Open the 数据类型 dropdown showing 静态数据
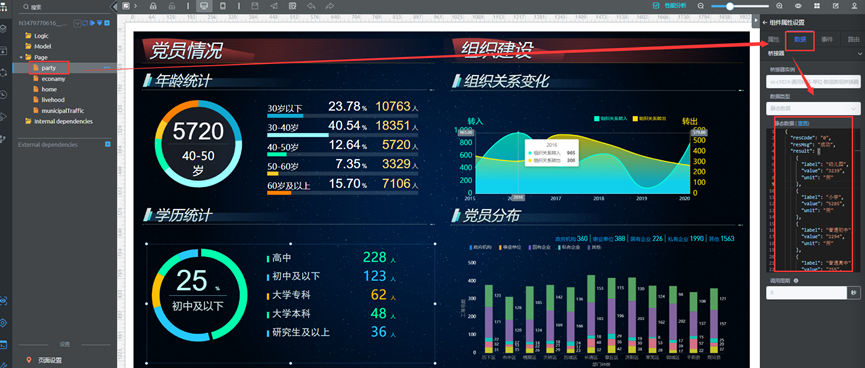This screenshot has height=368, width=865. coord(813,108)
